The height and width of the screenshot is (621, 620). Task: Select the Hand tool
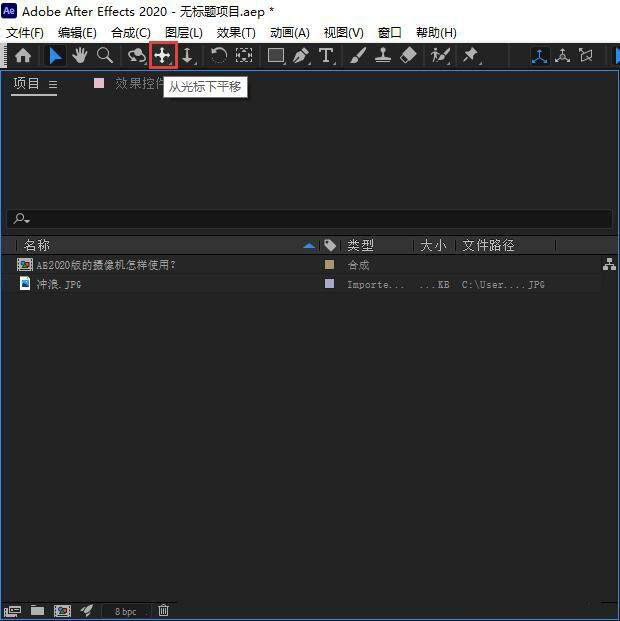coord(80,55)
